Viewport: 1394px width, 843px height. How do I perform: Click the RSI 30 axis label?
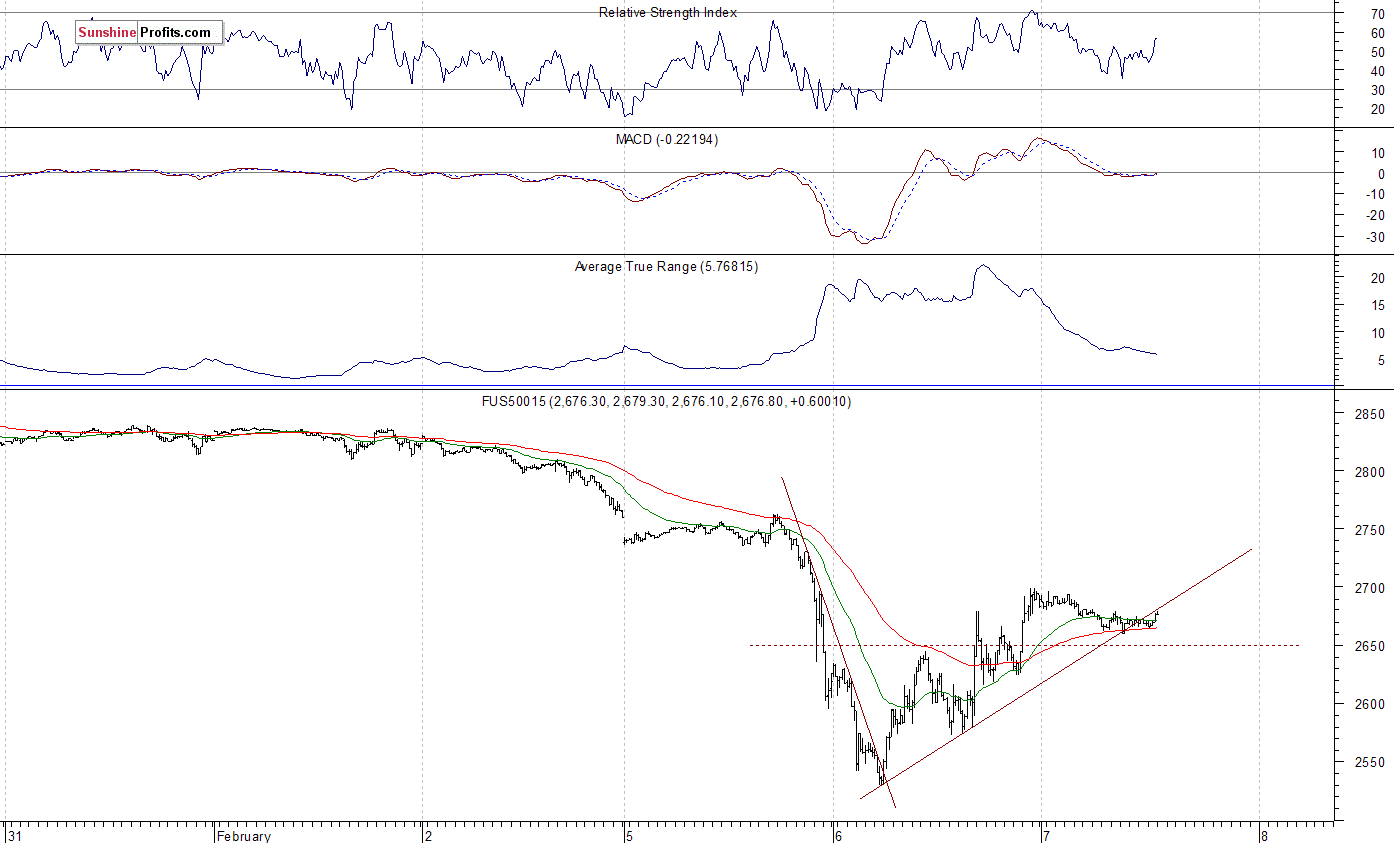click(1378, 90)
